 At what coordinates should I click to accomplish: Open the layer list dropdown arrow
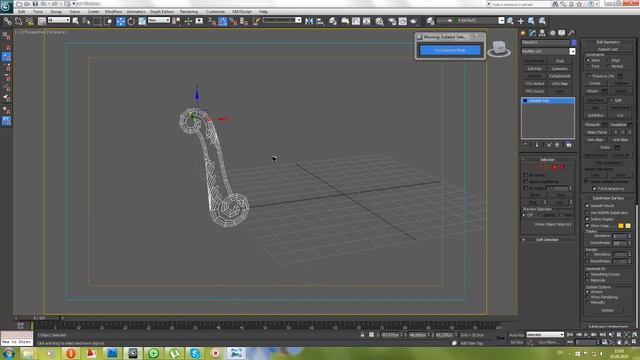501,20
